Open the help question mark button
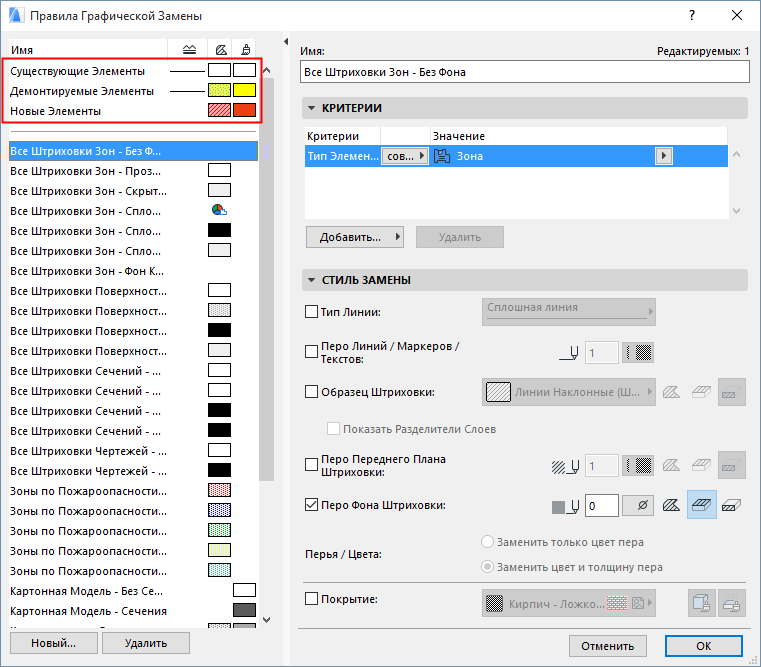The width and height of the screenshot is (761, 667). click(x=692, y=16)
